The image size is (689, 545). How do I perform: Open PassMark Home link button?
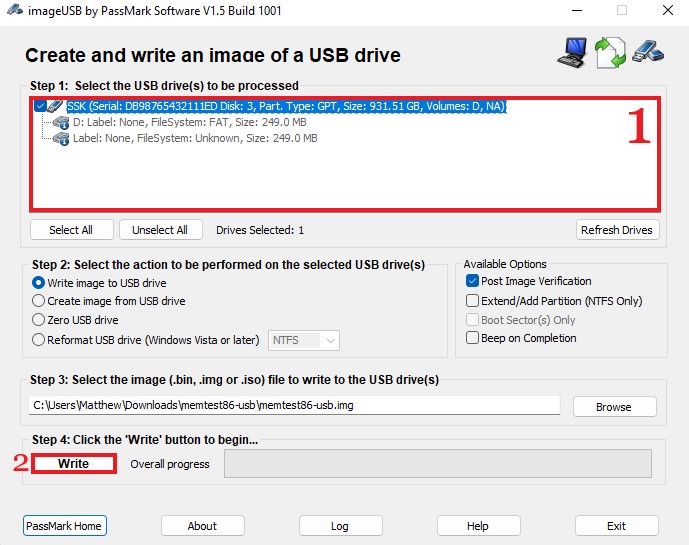(65, 526)
